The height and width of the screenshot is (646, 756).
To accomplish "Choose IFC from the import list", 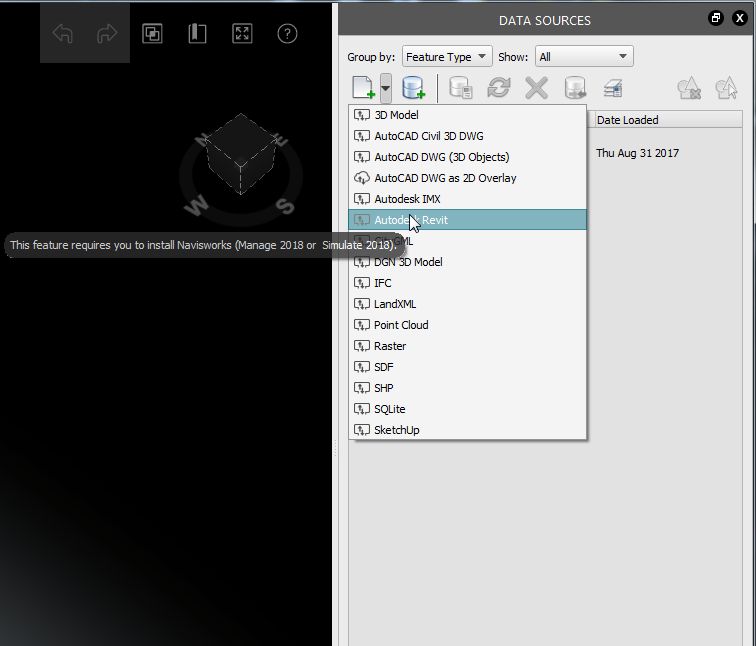I will [467, 283].
